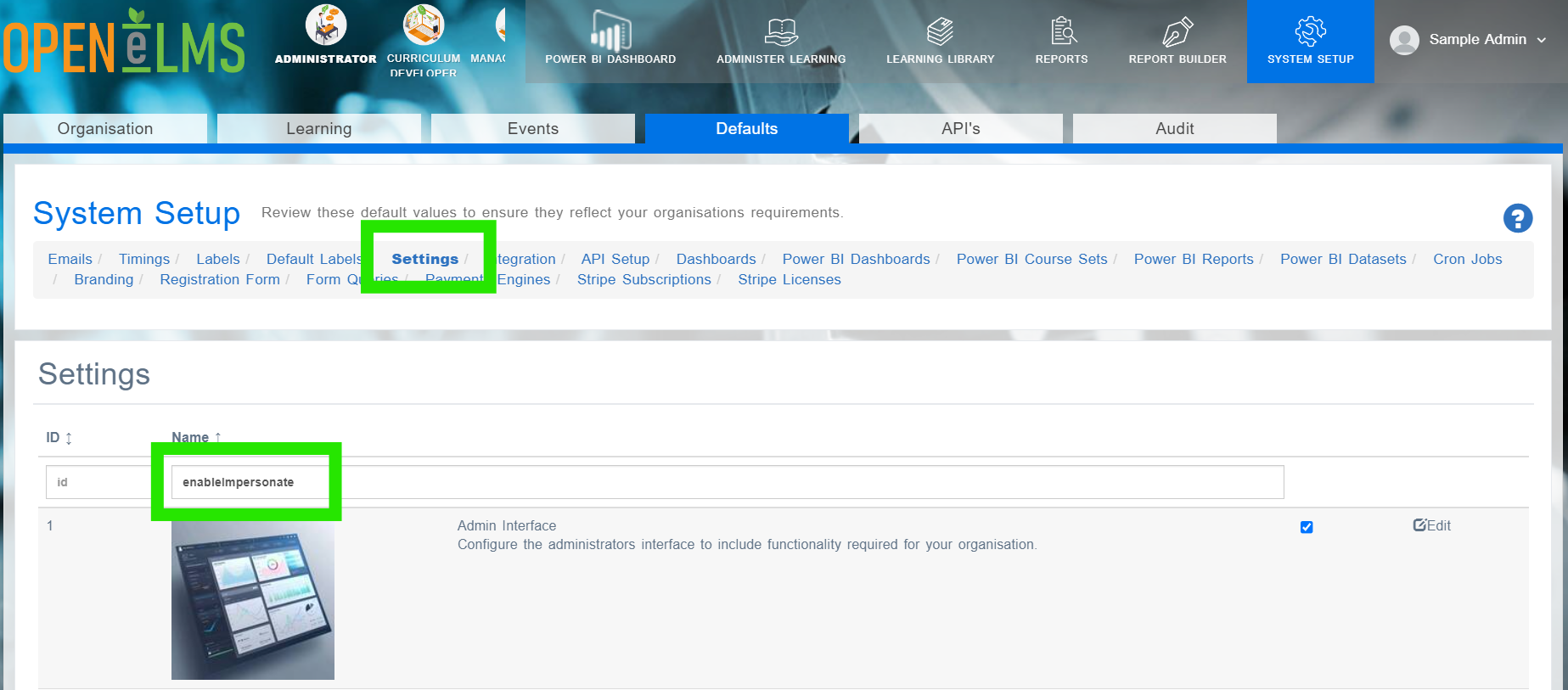
Task: Toggle the Admin Interface enabled checkbox
Action: point(1307,527)
